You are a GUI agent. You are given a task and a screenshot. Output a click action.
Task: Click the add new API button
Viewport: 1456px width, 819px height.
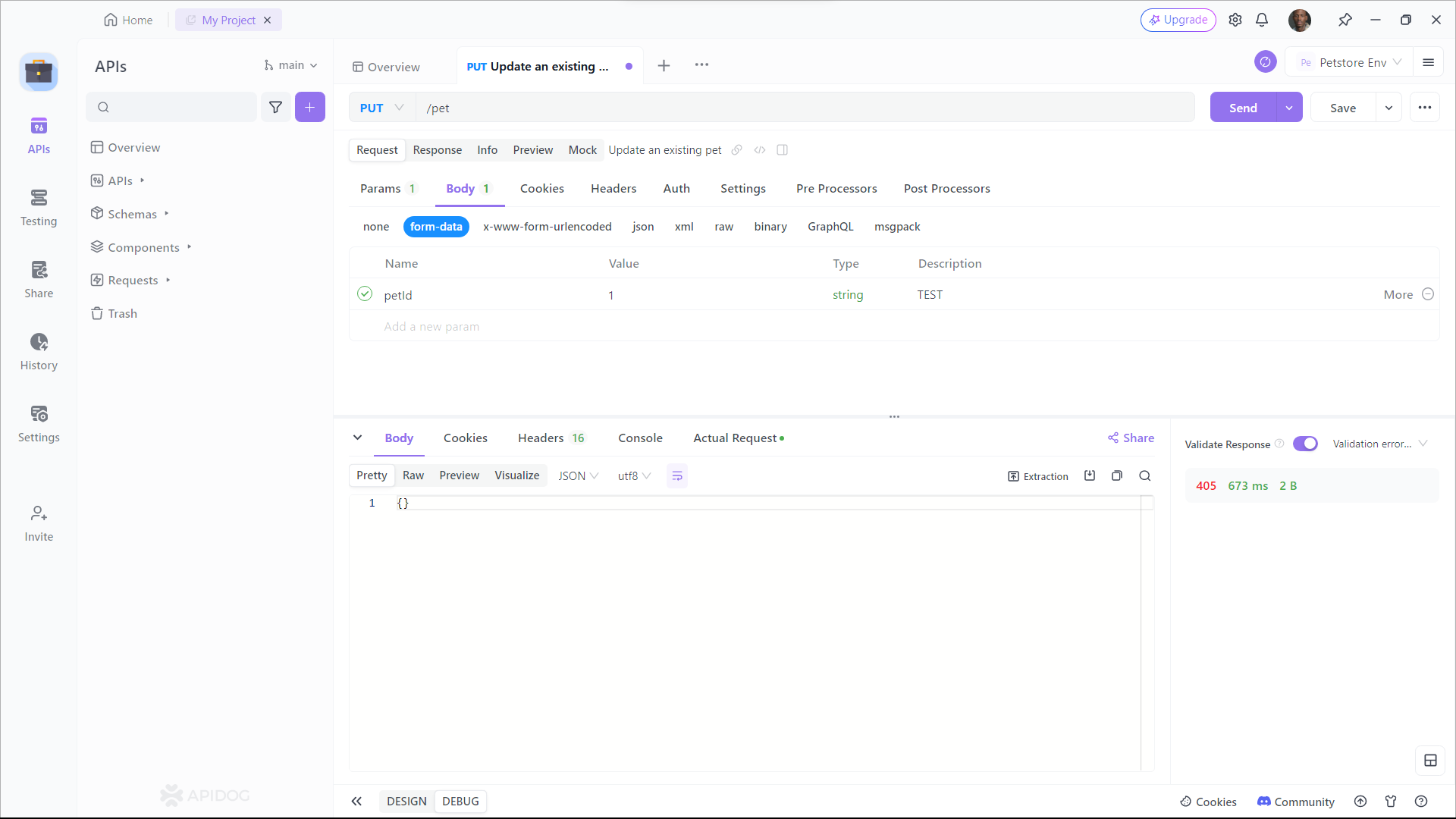310,107
